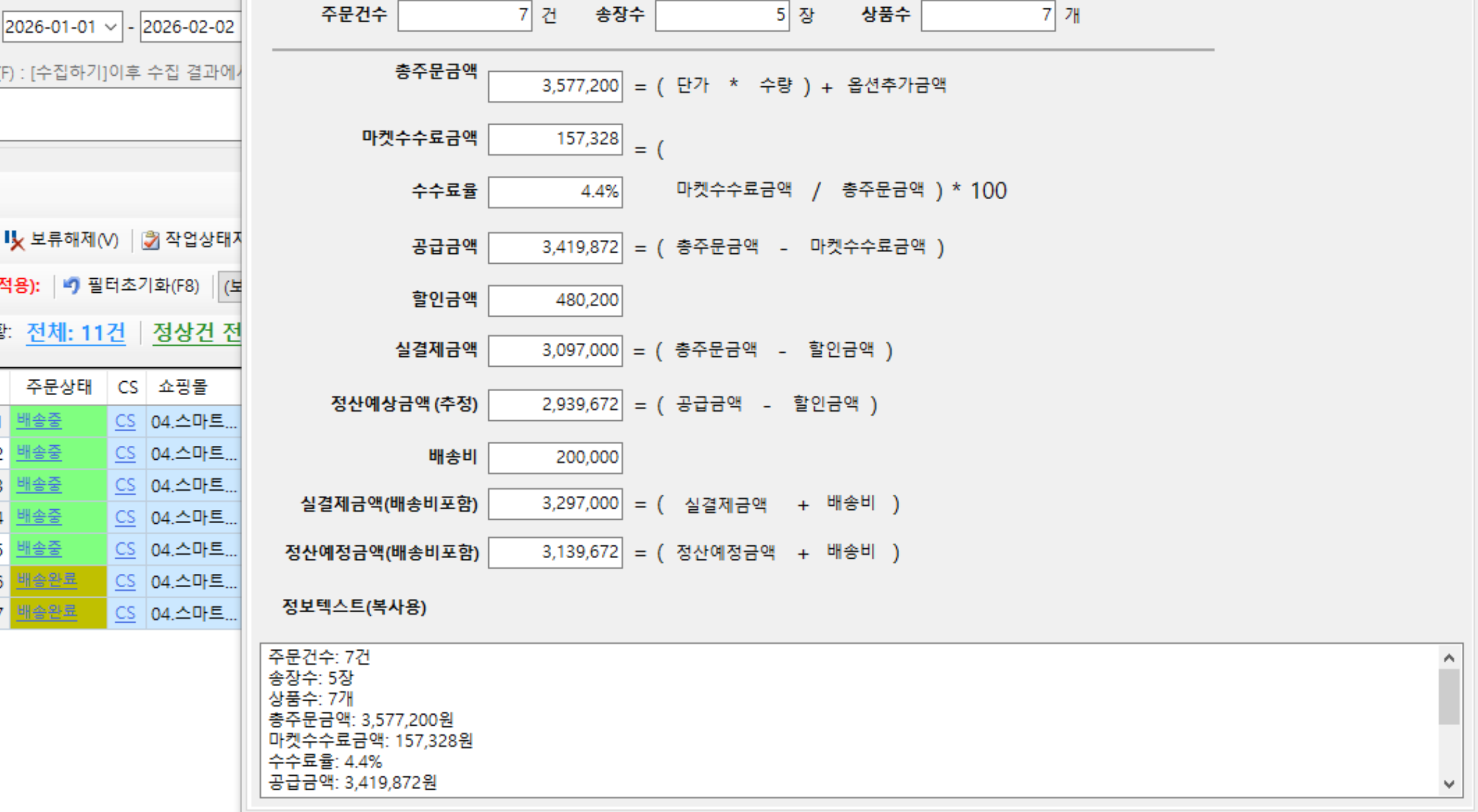Viewport: 1478px width, 812px height.
Task: Click the 쇼핑몰 column header
Action: point(183,387)
